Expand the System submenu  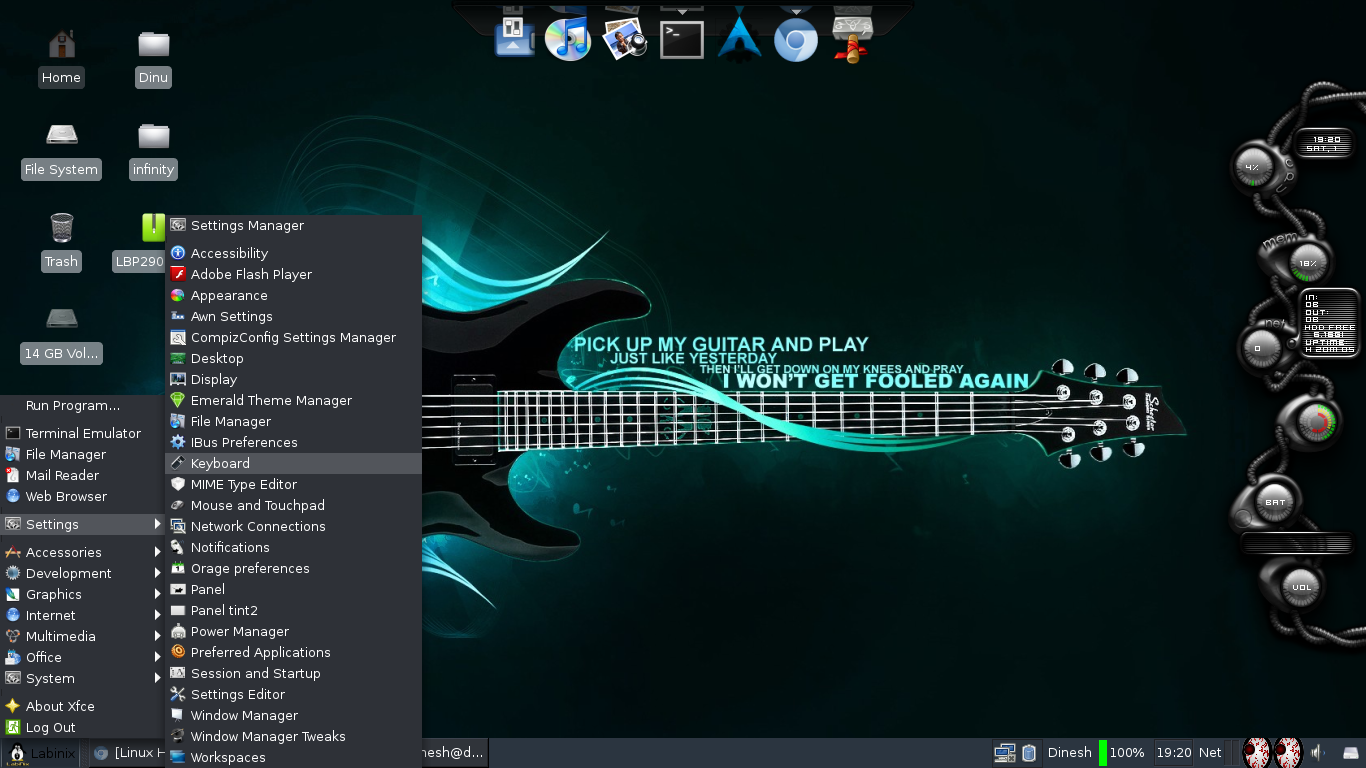pos(82,678)
